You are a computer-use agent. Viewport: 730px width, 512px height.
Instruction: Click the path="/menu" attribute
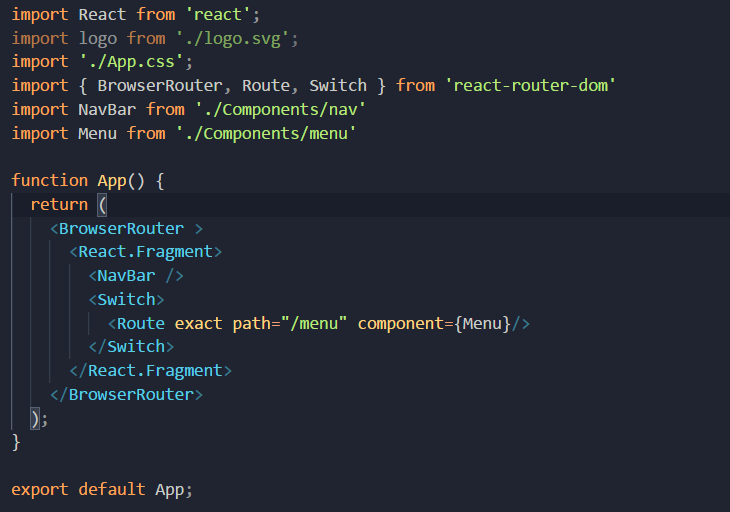[290, 323]
